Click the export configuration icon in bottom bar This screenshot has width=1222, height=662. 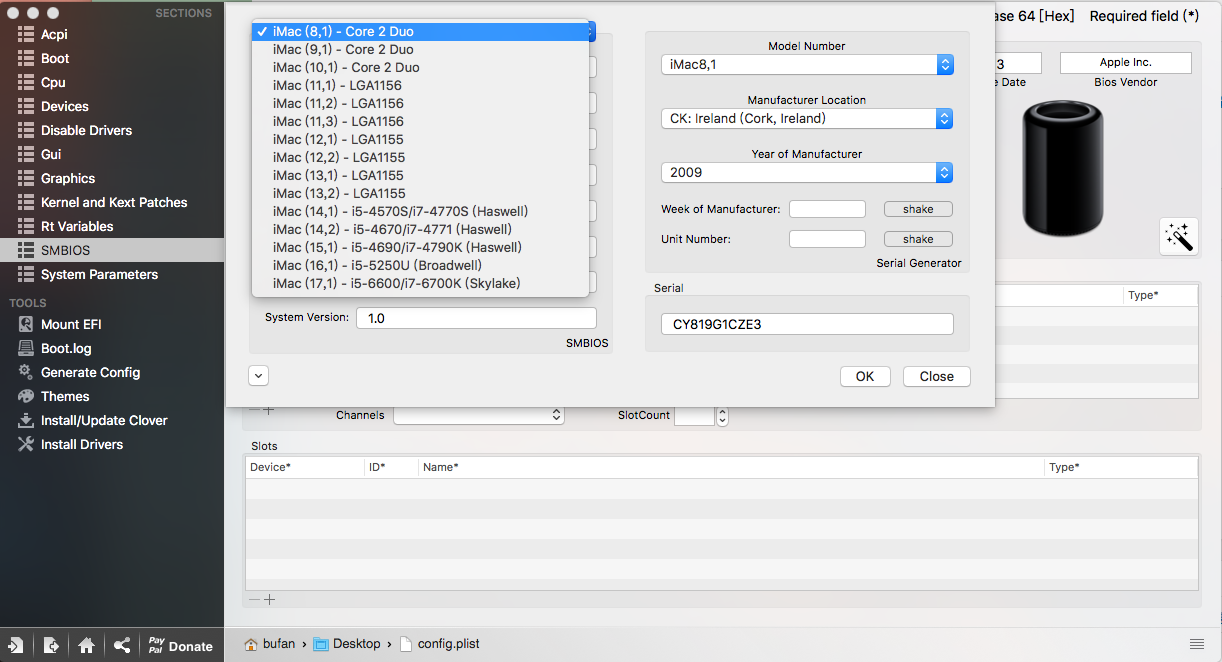tap(51, 646)
